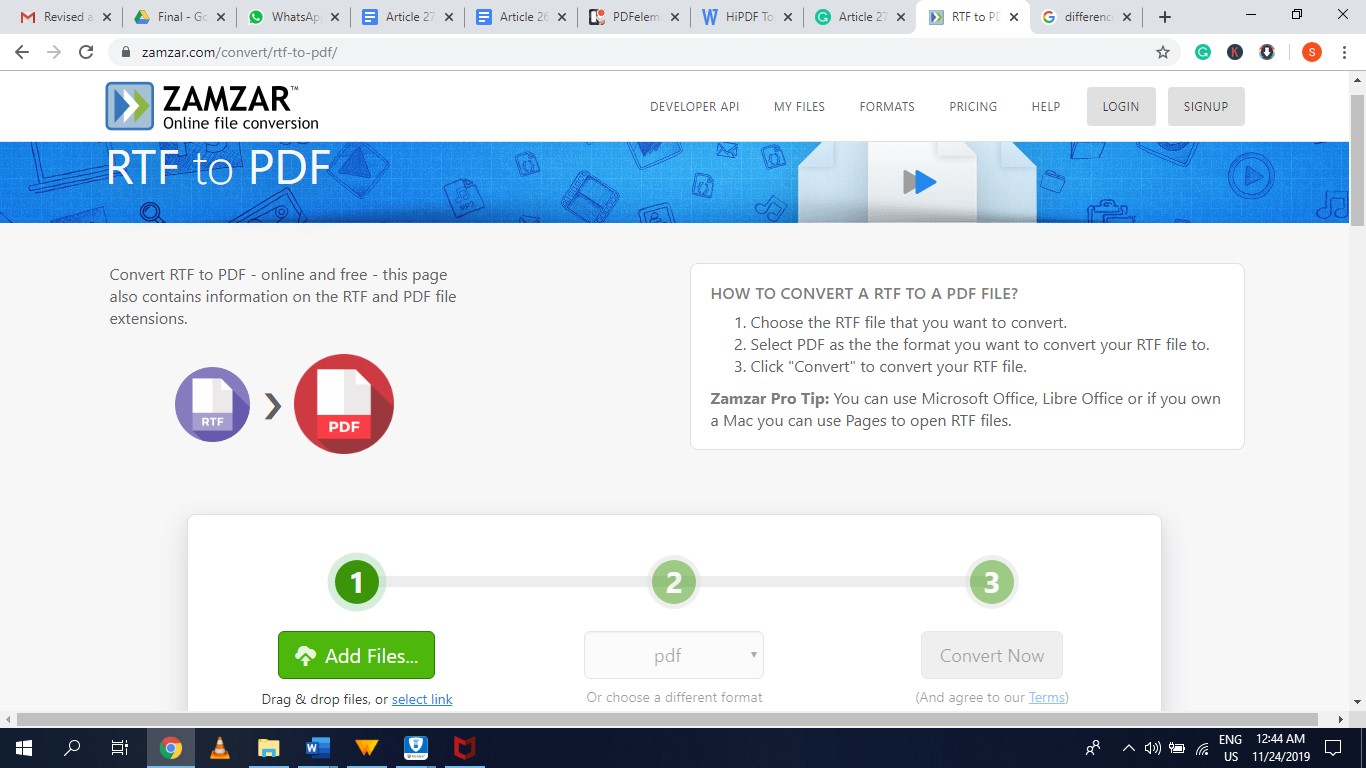Click the Zamzar logo icon
The image size is (1366, 768).
click(130, 106)
